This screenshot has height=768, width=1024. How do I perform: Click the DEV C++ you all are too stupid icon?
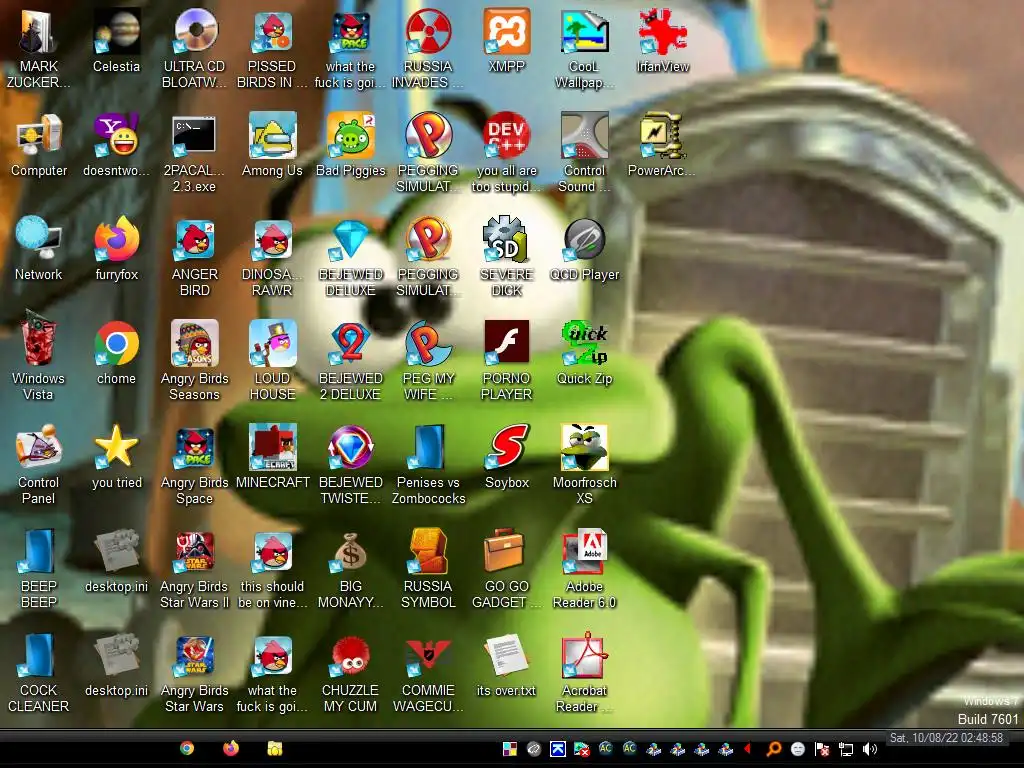(x=506, y=153)
